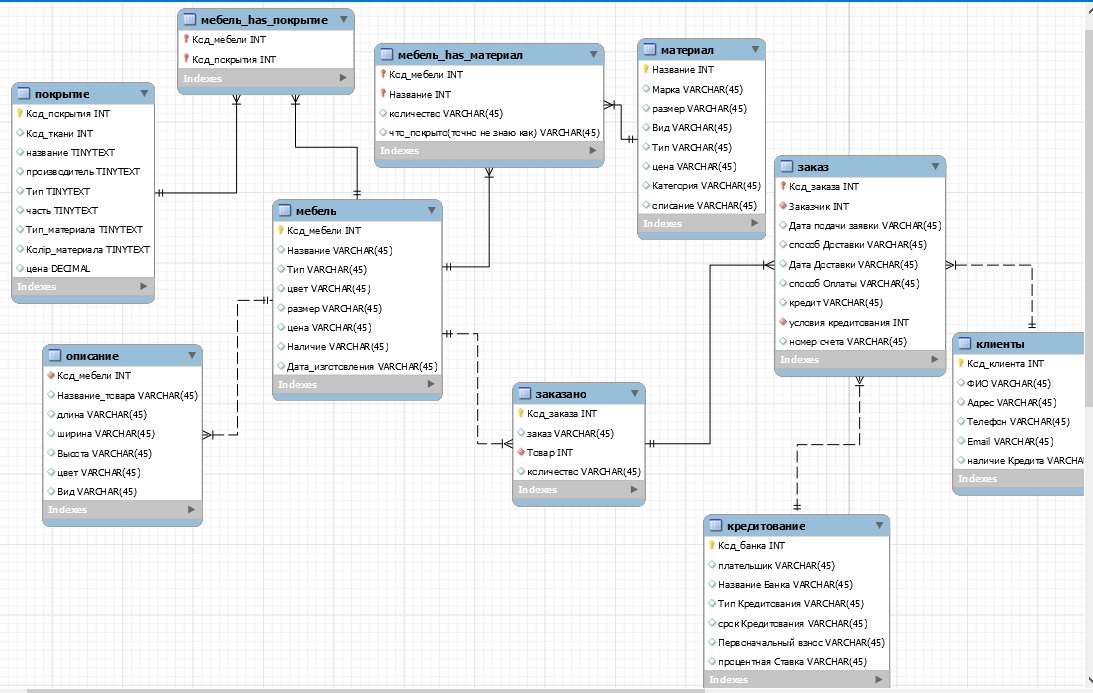Click the table icon in материал header
Viewport: 1093px width, 693px height.
click(x=650, y=50)
